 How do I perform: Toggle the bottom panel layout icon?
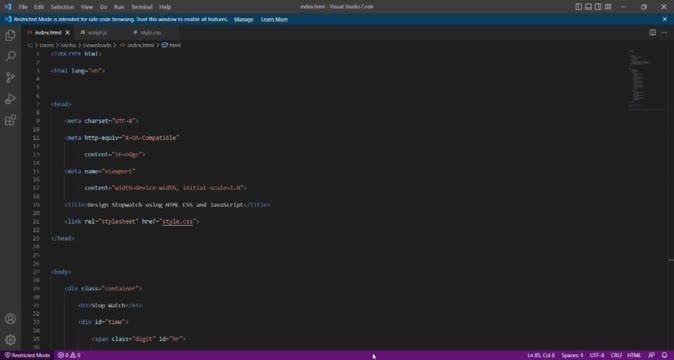(x=588, y=7)
